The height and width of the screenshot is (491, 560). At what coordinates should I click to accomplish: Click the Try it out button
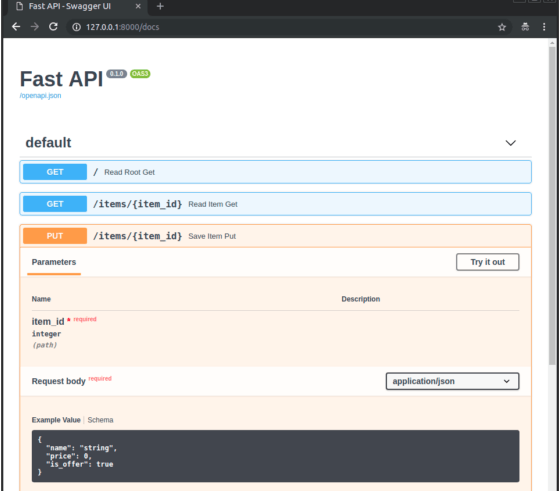488,262
